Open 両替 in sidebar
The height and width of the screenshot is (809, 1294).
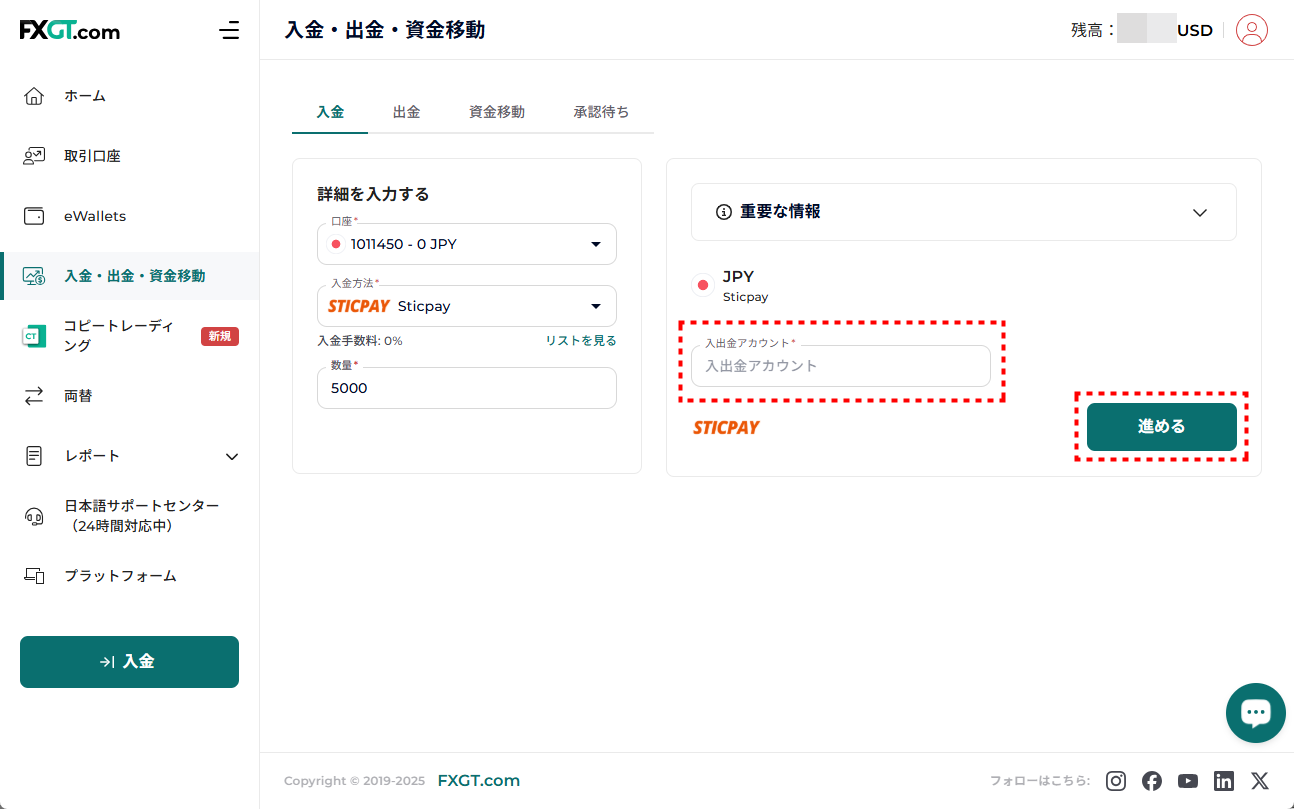(78, 396)
